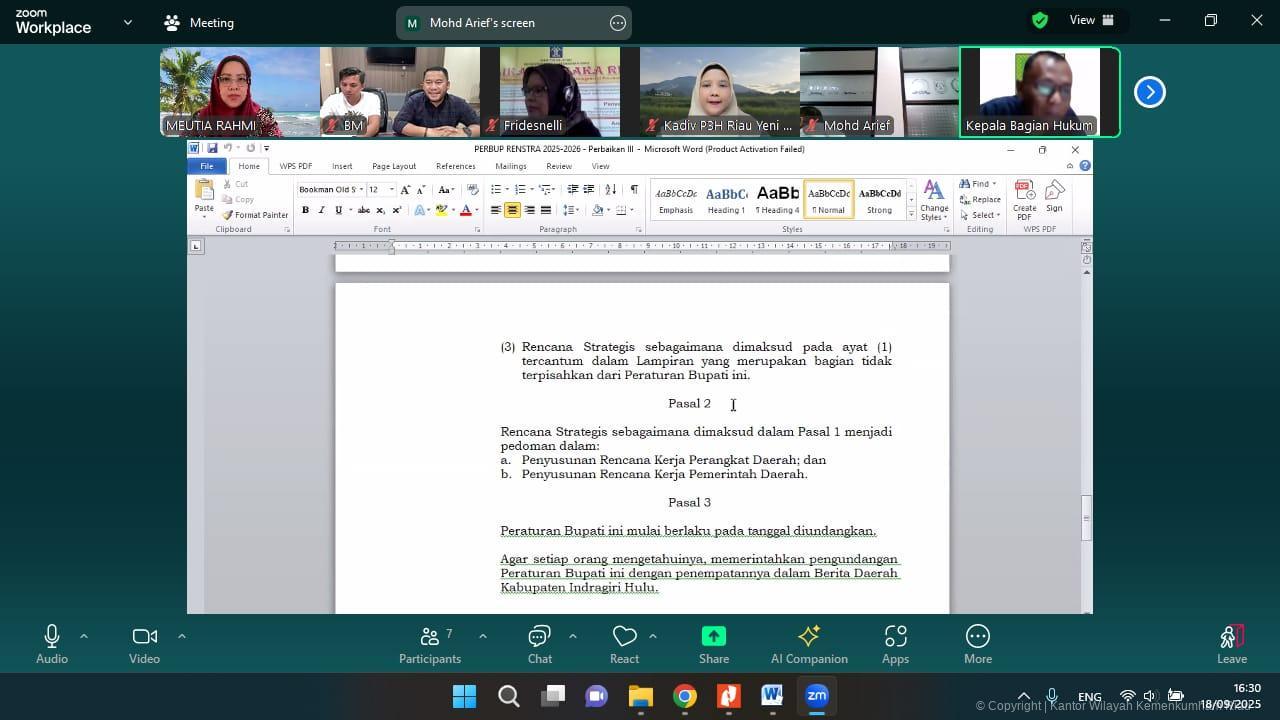Expand the audio options arrow
The image size is (1280, 720).
tap(84, 636)
